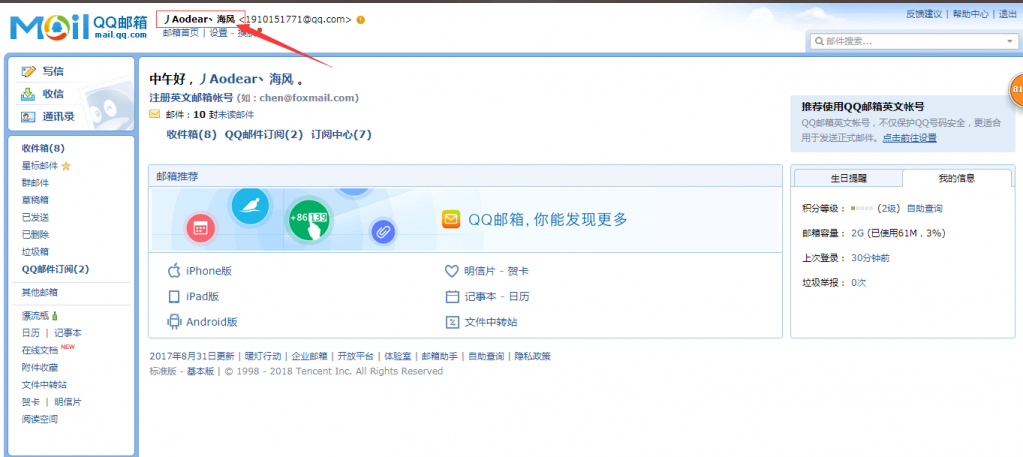Click the notebook calendar icon
This screenshot has height=457, width=1023.
pyautogui.click(x=452, y=297)
